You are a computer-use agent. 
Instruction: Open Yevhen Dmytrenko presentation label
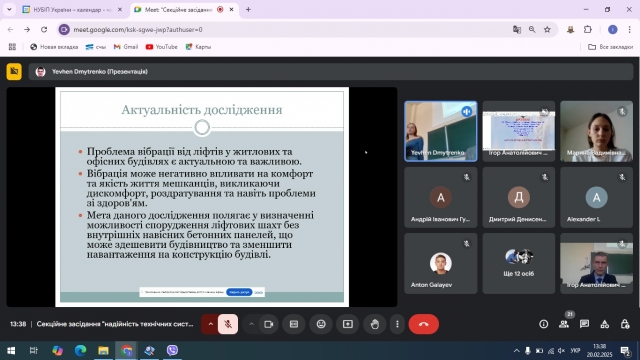pyautogui.click(x=100, y=71)
